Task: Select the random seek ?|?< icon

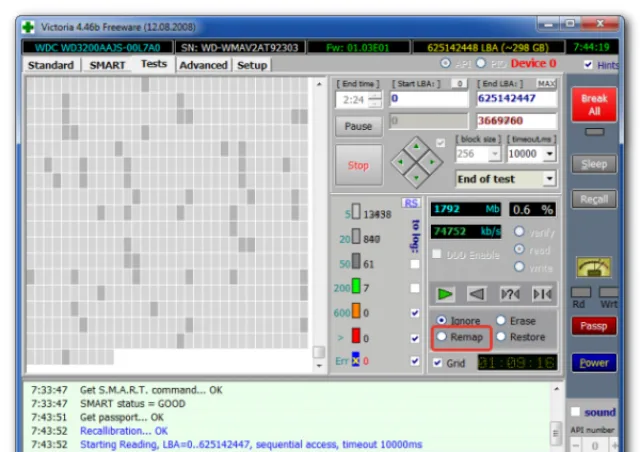Action: click(510, 294)
